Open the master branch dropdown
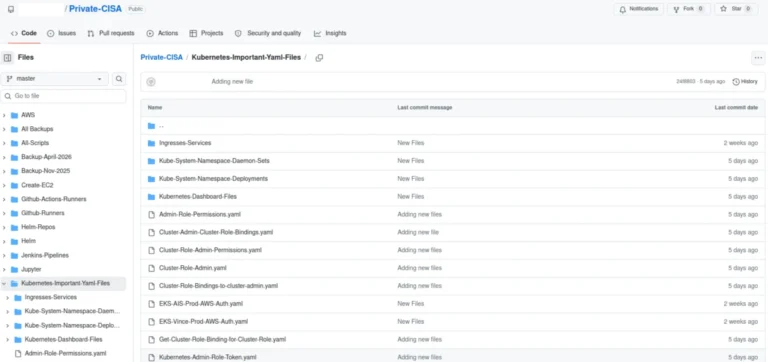768x362 pixels. [54, 78]
